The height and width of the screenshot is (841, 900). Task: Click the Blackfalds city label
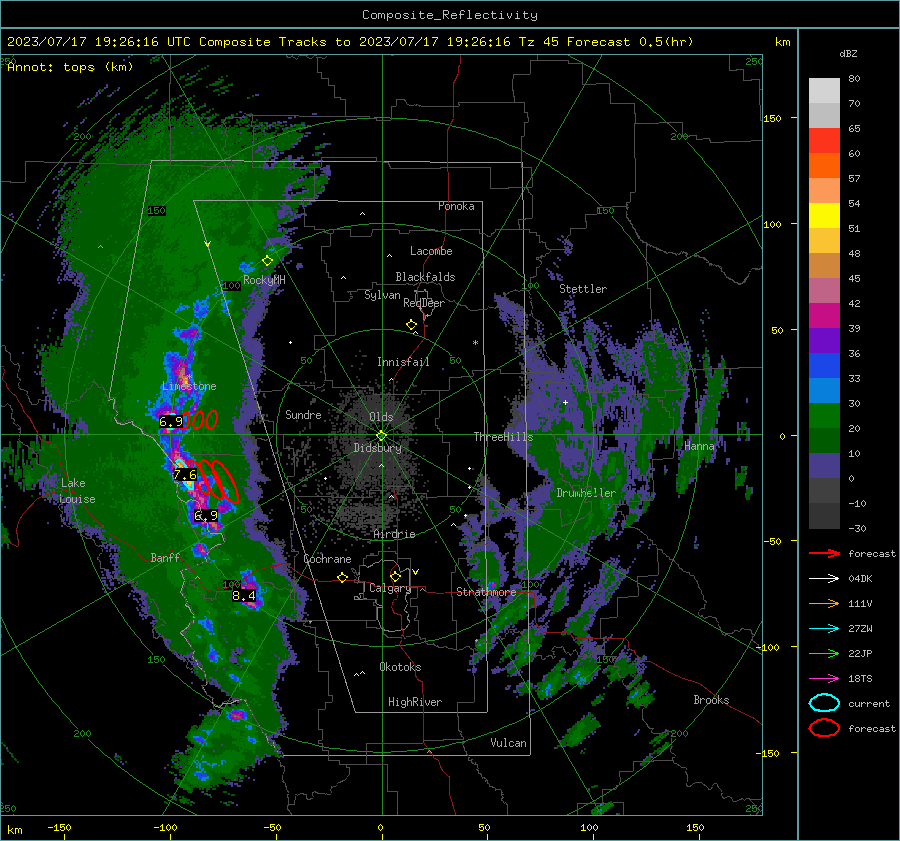pos(425,277)
